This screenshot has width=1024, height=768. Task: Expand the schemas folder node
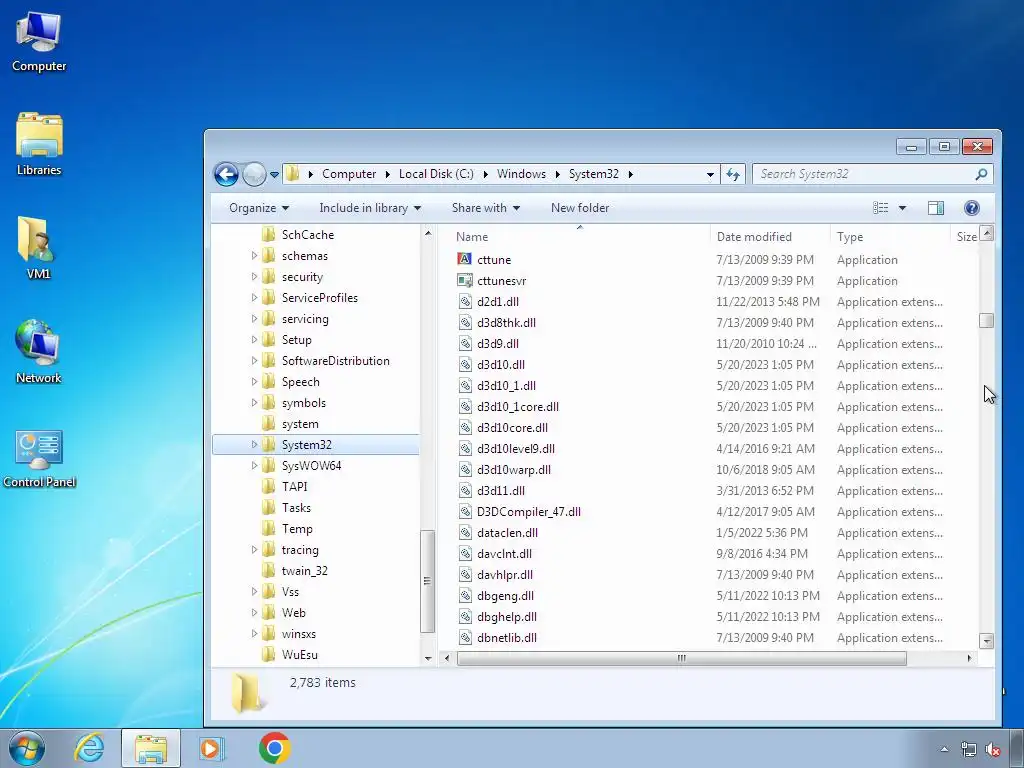(254, 255)
